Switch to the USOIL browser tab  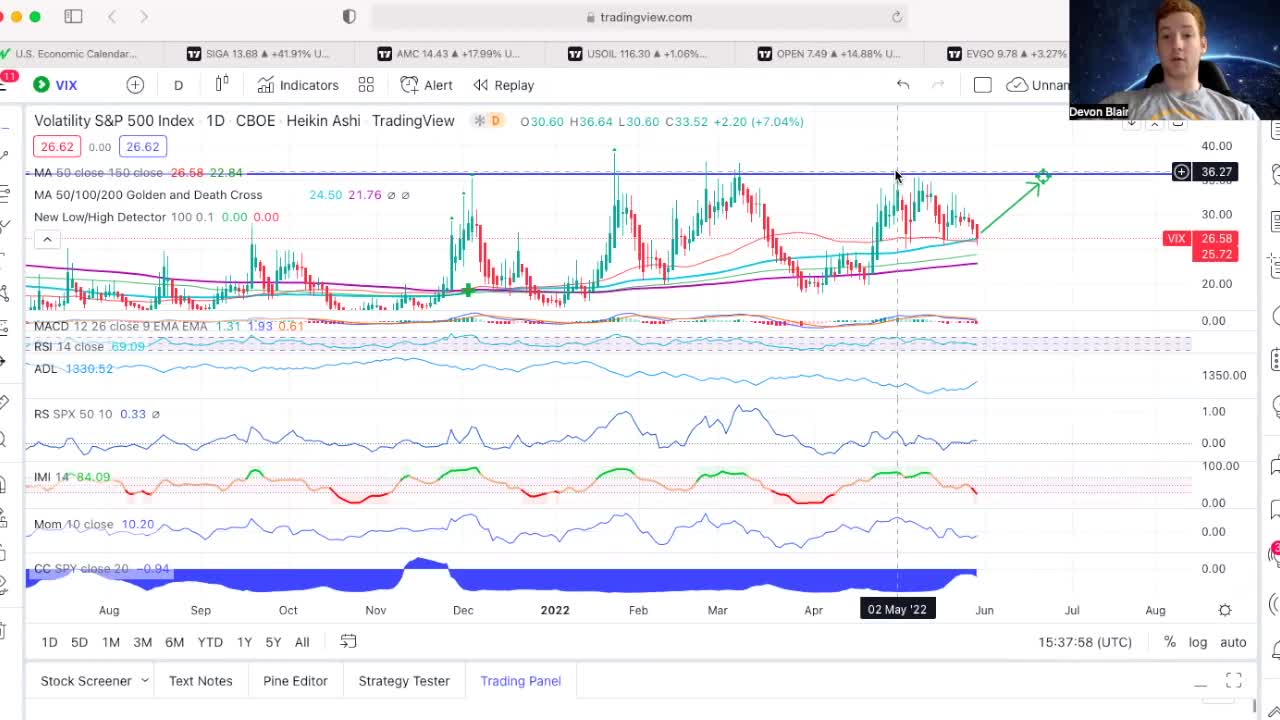point(637,54)
